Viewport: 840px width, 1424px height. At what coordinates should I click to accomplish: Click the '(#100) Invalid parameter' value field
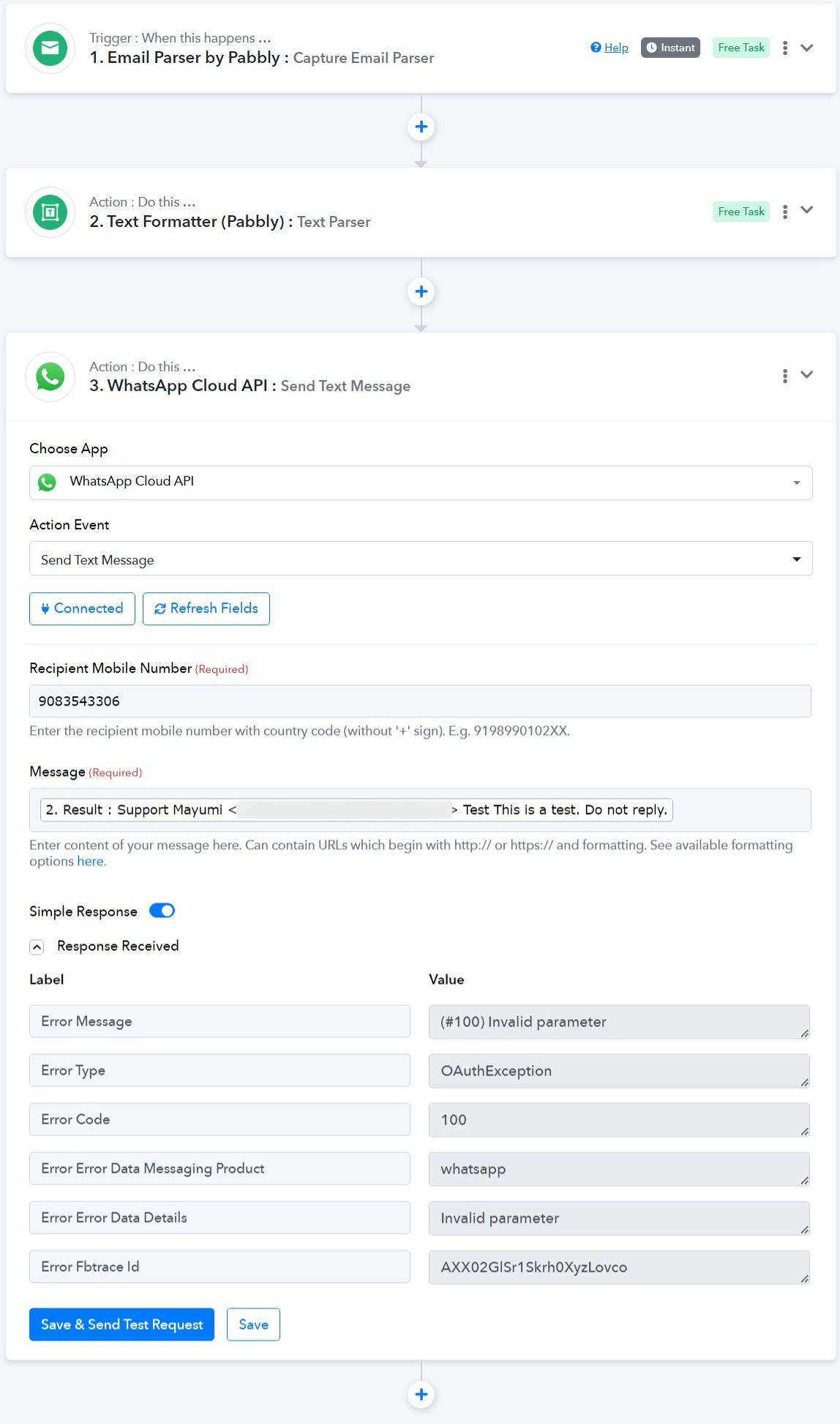pyautogui.click(x=619, y=1022)
